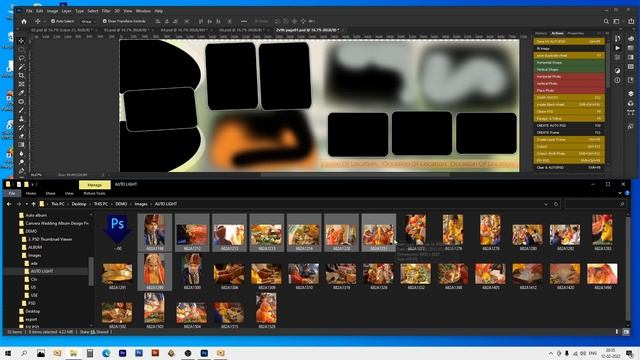
Task: Select the Magic Wand tool
Action: [21, 67]
